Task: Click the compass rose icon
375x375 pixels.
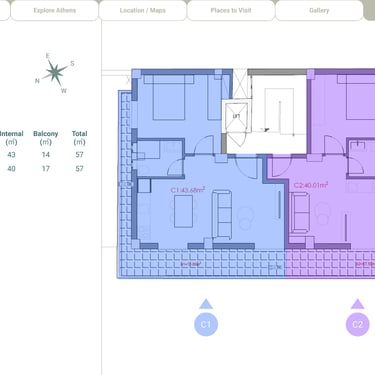Action: coord(55,72)
